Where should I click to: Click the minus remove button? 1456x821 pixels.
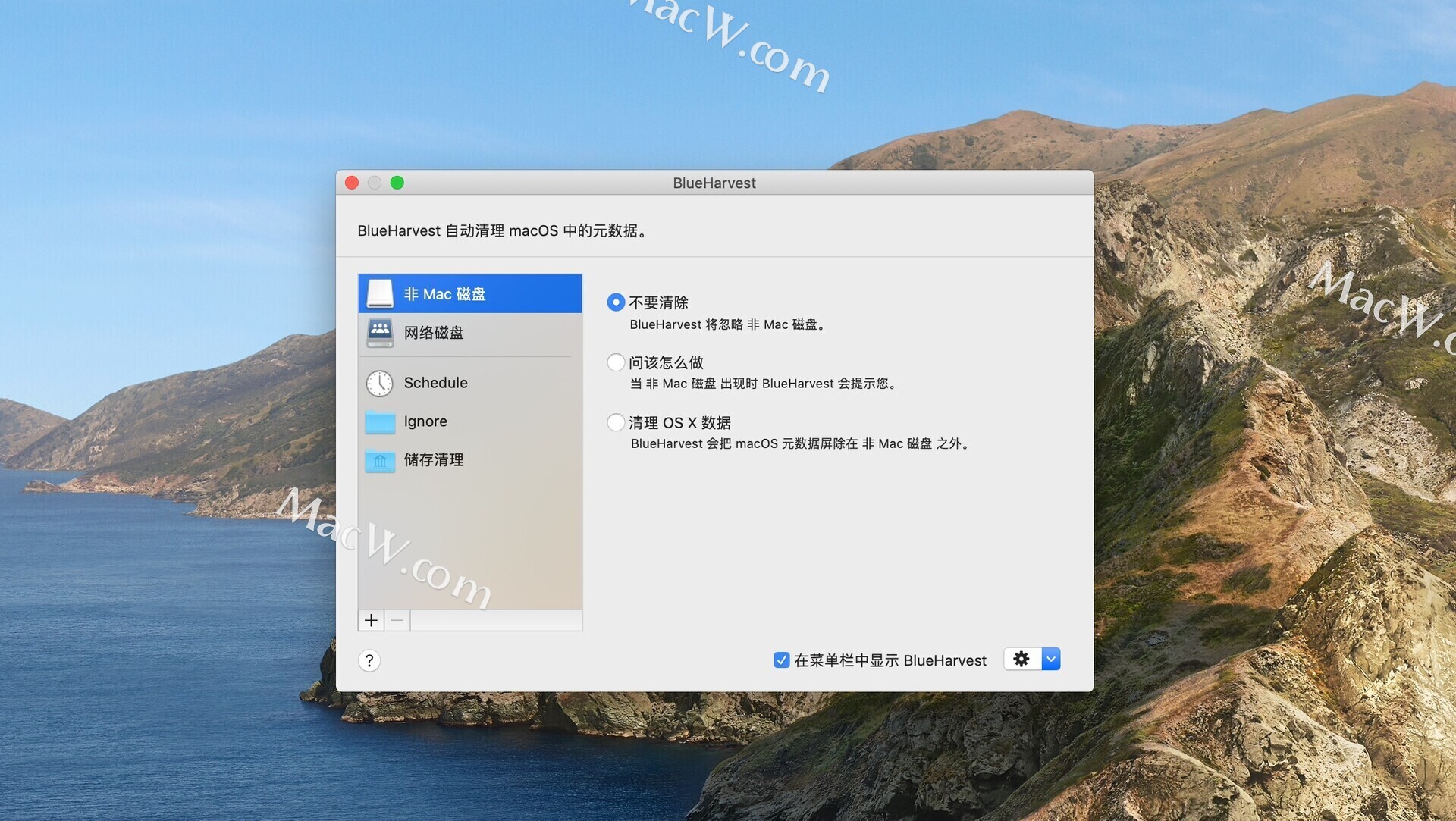[397, 620]
